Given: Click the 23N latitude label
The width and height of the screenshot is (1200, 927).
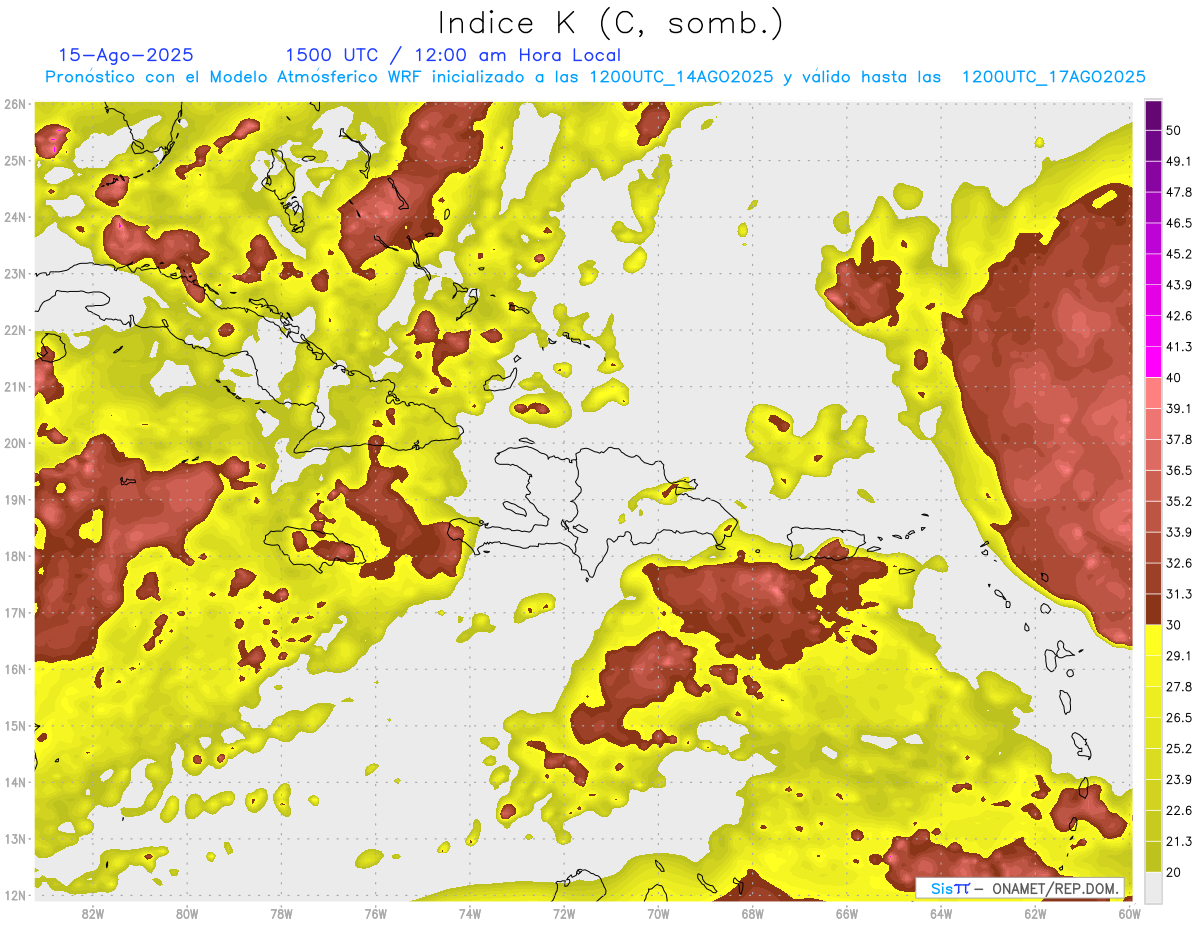Looking at the screenshot, I should [15, 273].
